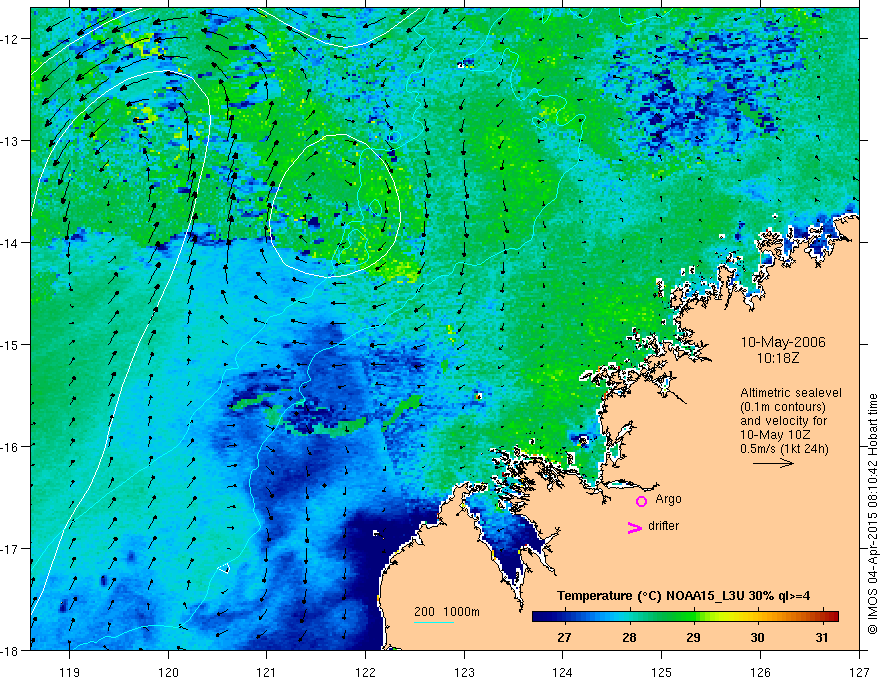Click the cyan 200 1000m isobath line sample
This screenshot has height=680, width=880.
tap(434, 622)
